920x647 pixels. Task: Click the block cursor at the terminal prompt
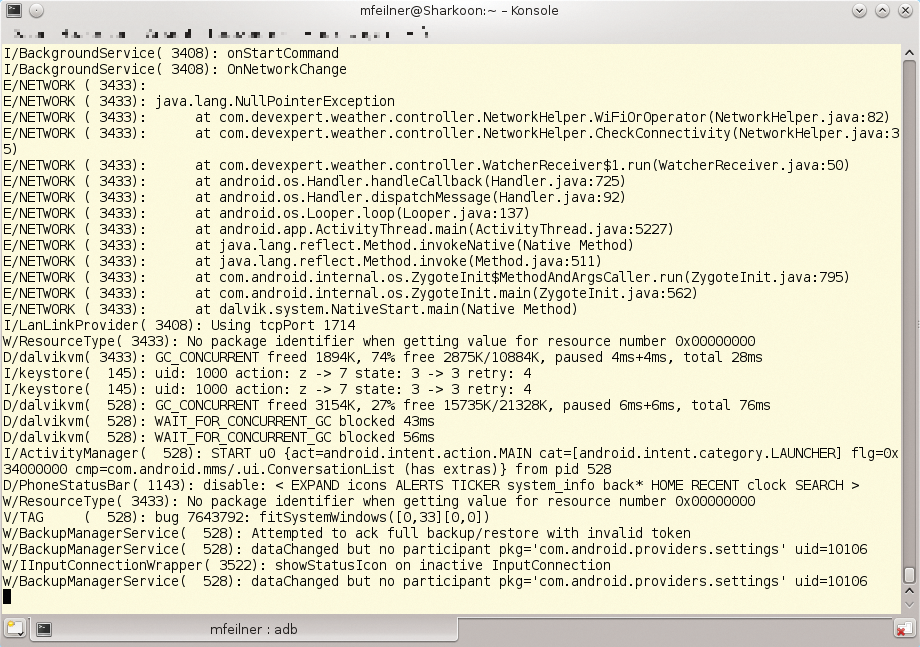(7, 597)
